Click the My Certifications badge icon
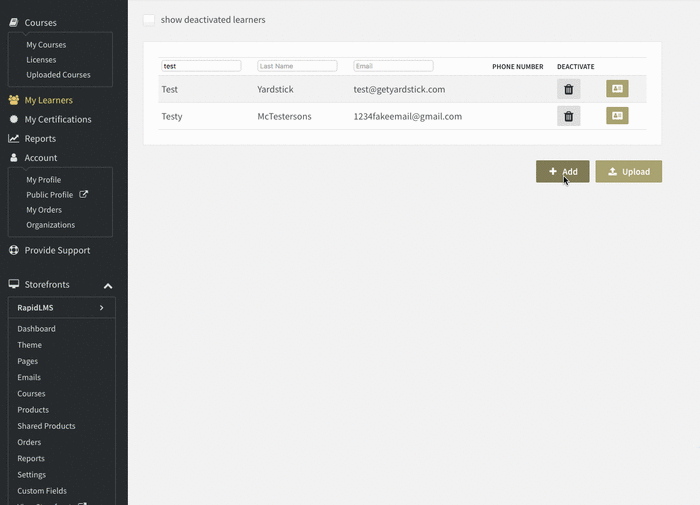Viewport: 700px width, 505px height. 14,119
